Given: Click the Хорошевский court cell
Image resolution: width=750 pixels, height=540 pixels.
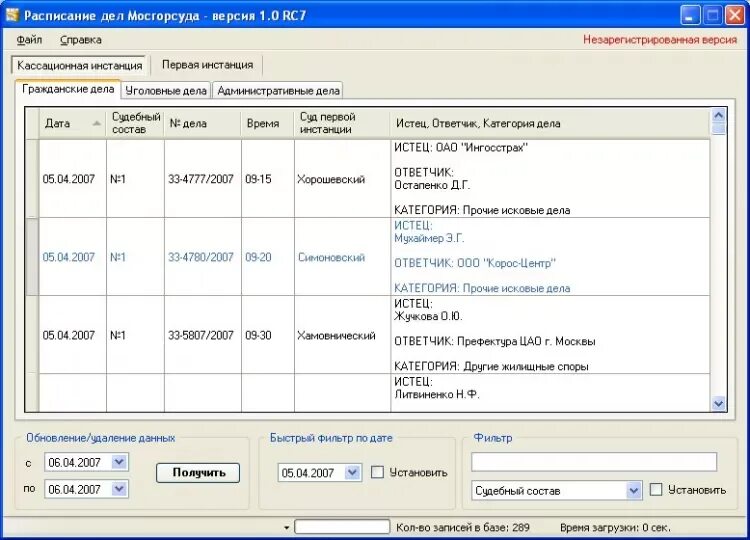Looking at the screenshot, I should click(x=342, y=179).
